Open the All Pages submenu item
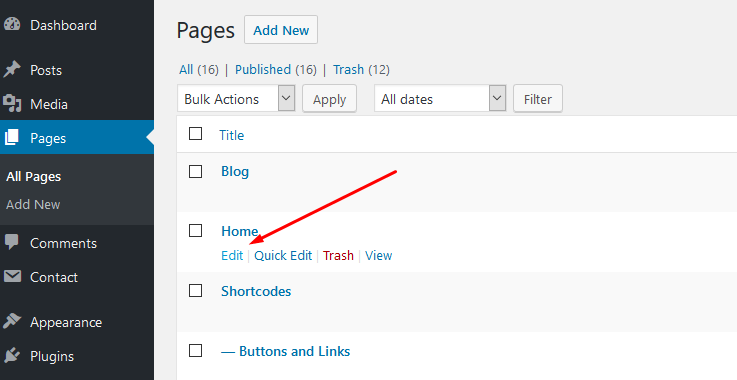737x380 pixels. (34, 177)
